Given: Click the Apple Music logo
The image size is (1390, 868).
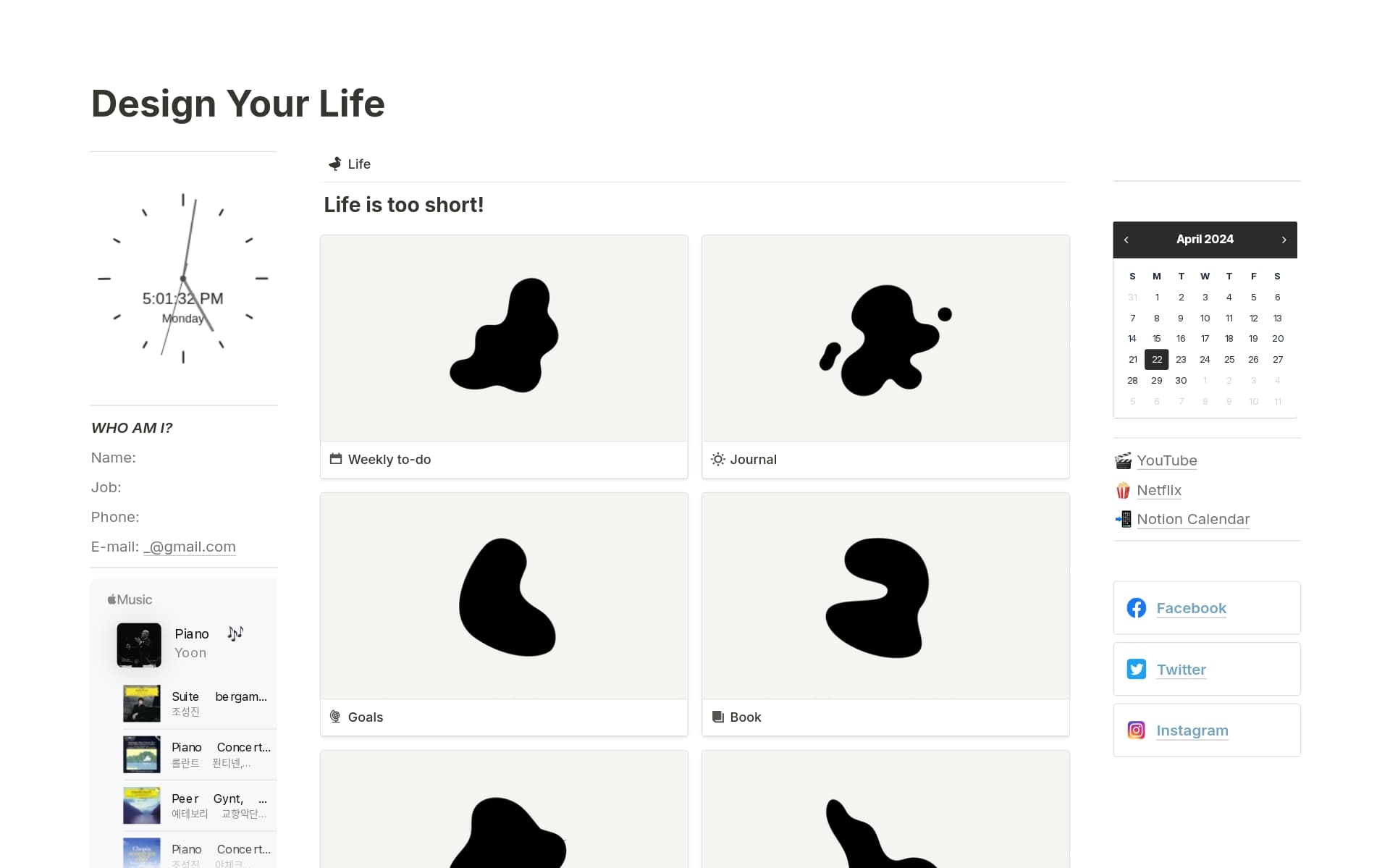Looking at the screenshot, I should [x=130, y=599].
